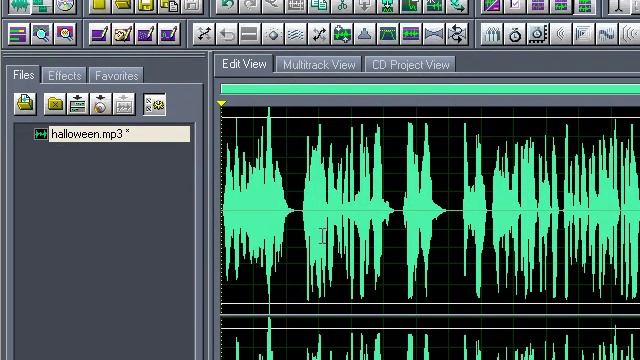
Task: Click the greyed Edit File icon in Files panel
Action: 124,104
